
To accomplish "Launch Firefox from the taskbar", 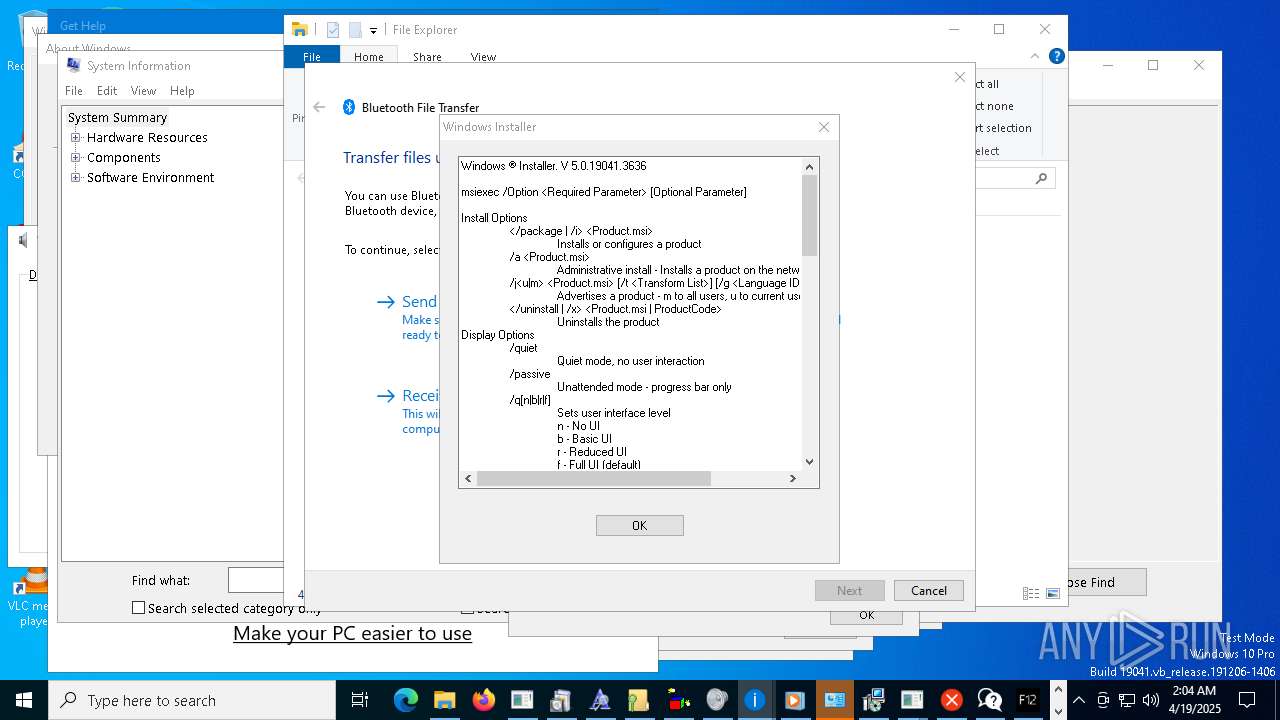I will [x=483, y=700].
